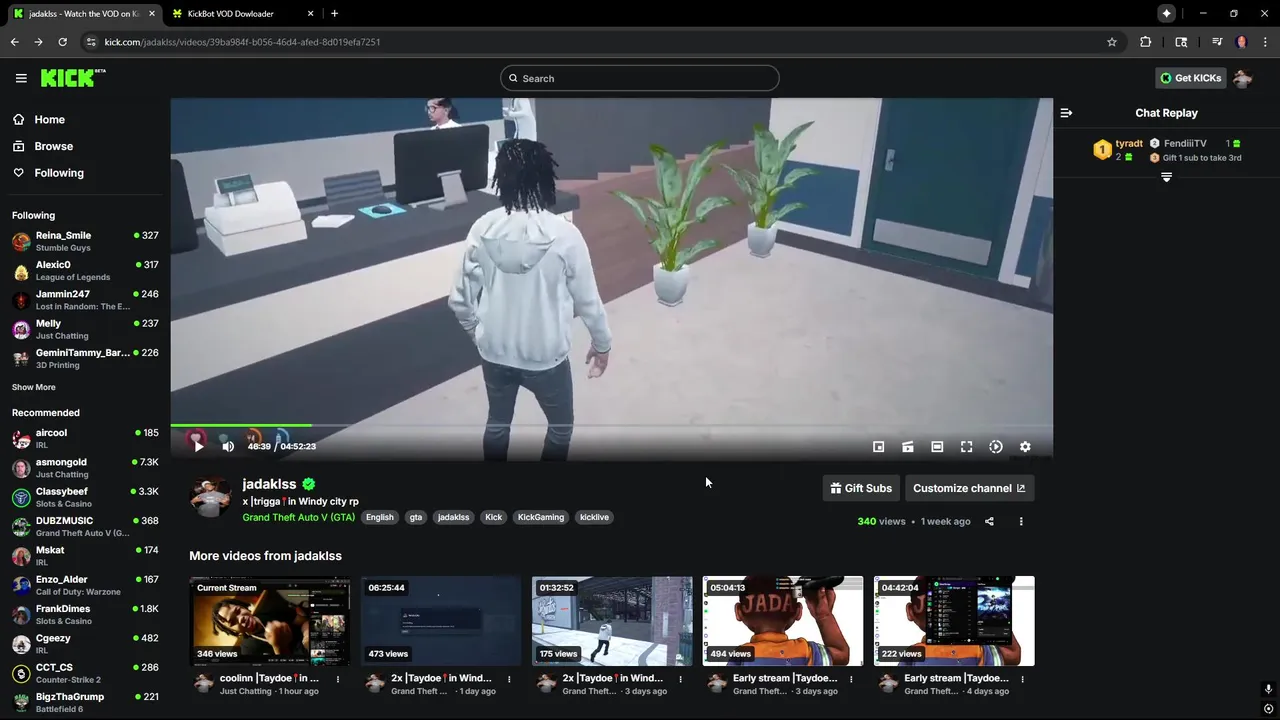This screenshot has height=720, width=1280.
Task: Open the 01:32:52 video thumbnail
Action: pyautogui.click(x=612, y=621)
